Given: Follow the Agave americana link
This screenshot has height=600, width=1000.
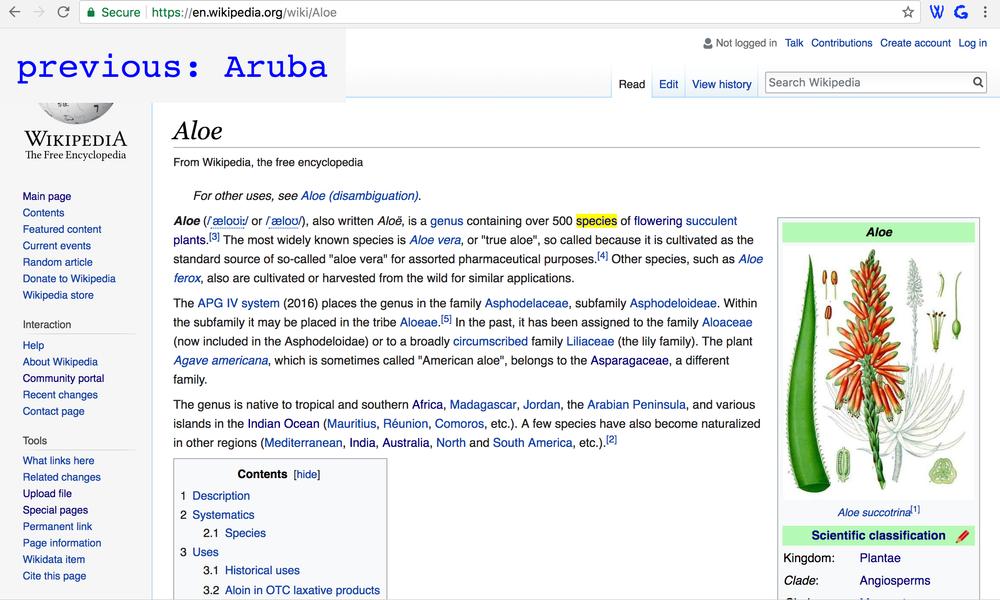Looking at the screenshot, I should [x=221, y=361].
